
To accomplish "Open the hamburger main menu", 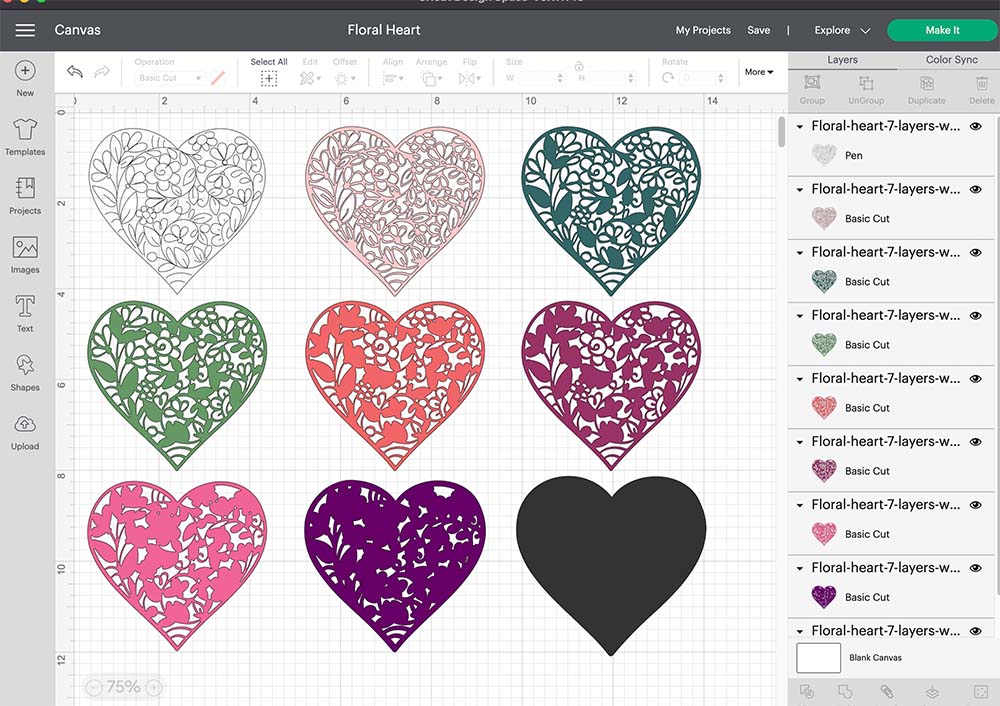I will 25,30.
